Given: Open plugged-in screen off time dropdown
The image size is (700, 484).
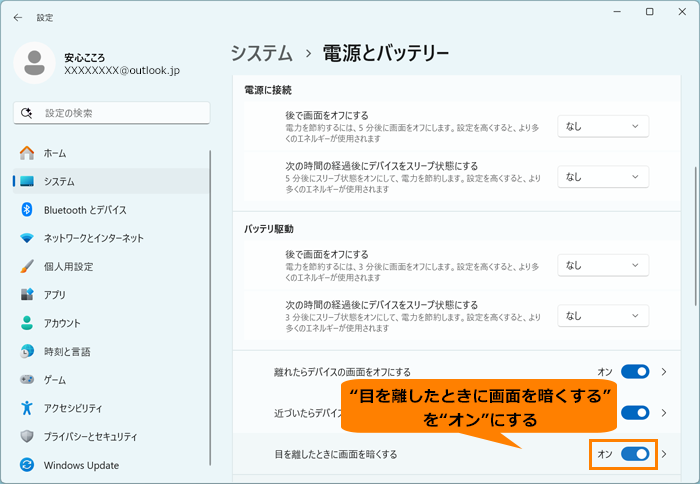Looking at the screenshot, I should click(x=603, y=126).
